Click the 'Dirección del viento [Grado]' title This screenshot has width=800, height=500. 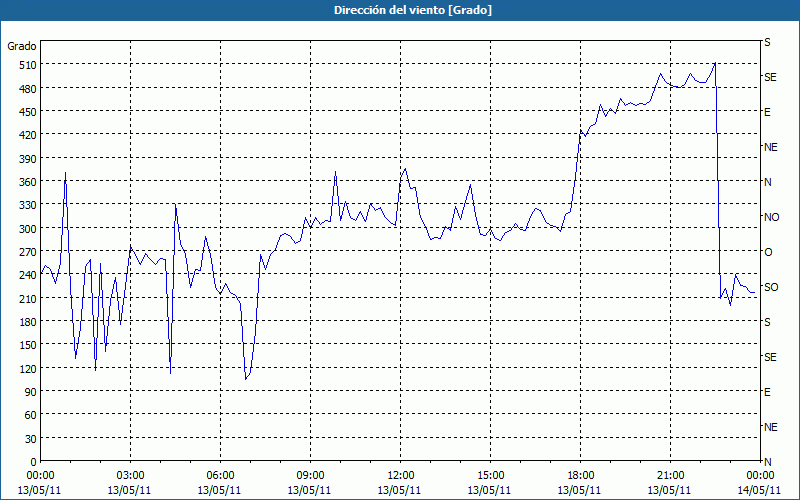point(413,10)
